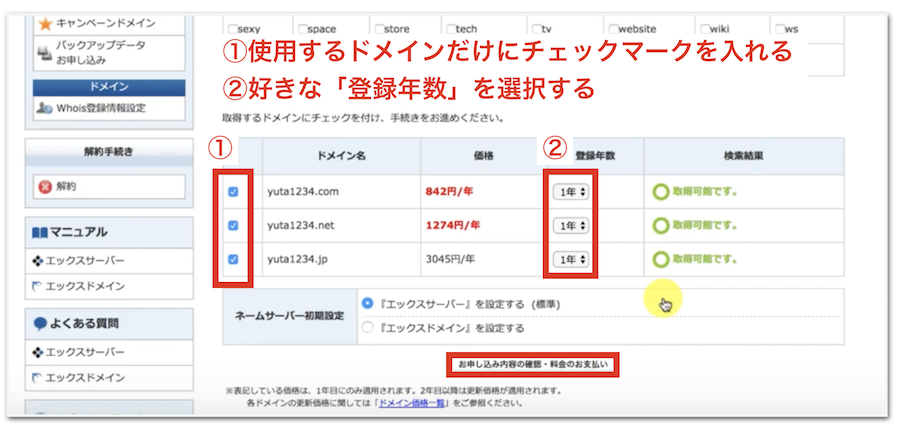This screenshot has height=429, width=900.
Task: Click the star icon for キャンペーンドメイン
Action: pyautogui.click(x=44, y=21)
